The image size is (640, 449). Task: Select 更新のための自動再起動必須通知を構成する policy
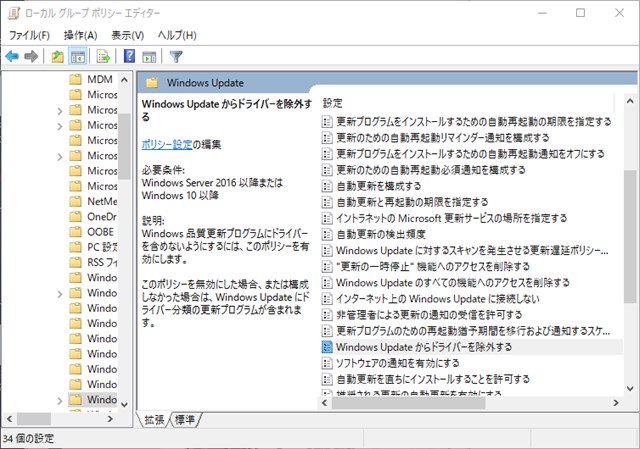point(431,170)
